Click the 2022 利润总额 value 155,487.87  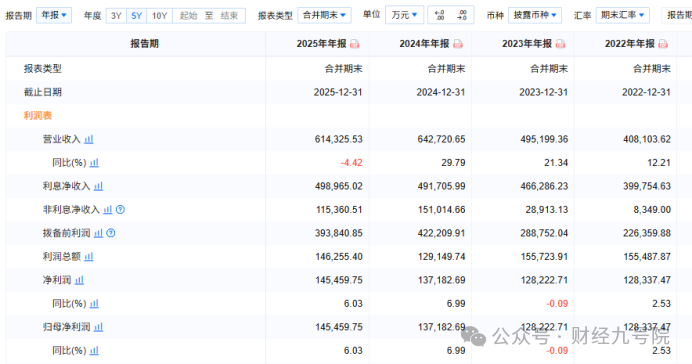click(x=647, y=257)
